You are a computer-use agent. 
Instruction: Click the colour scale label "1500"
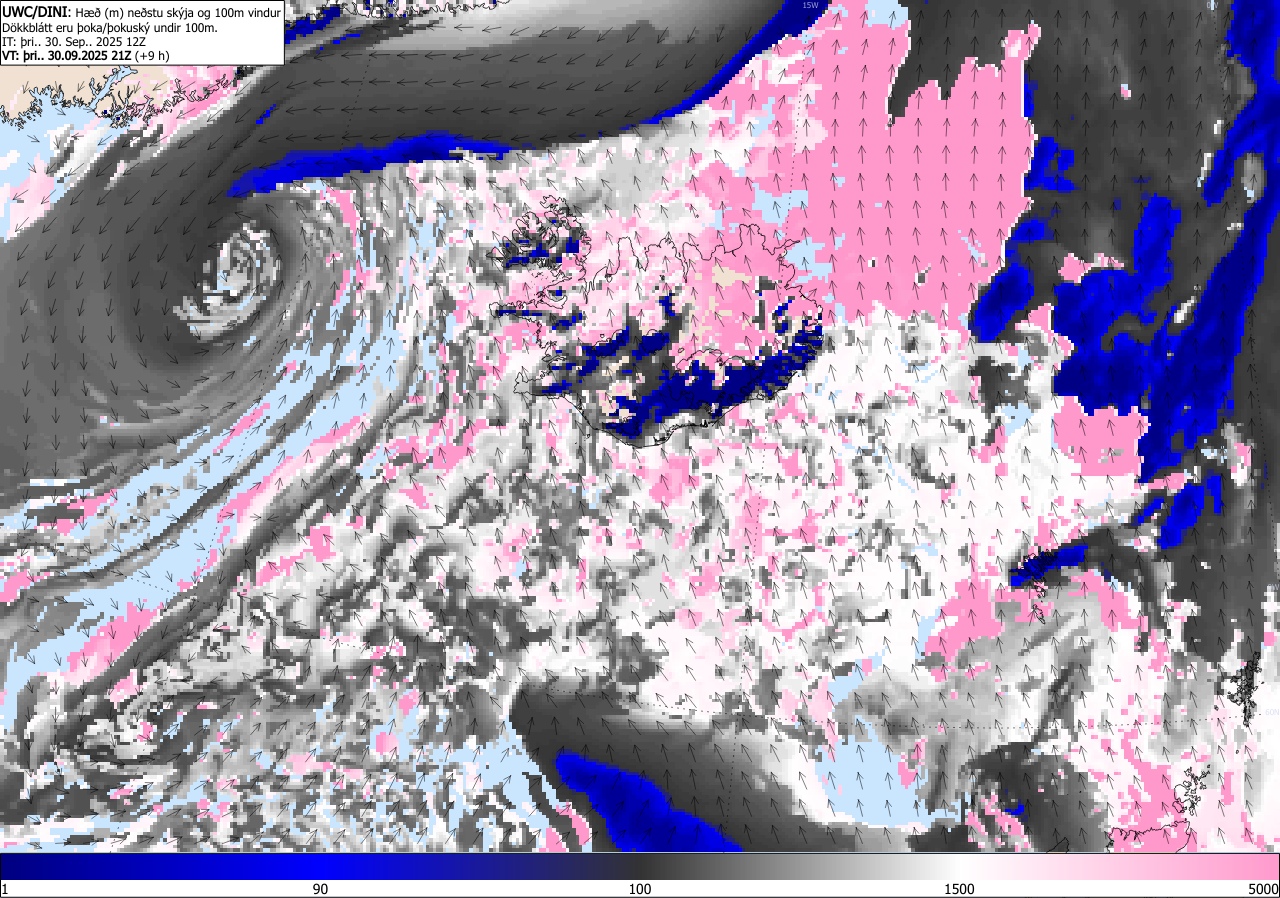tap(959, 889)
